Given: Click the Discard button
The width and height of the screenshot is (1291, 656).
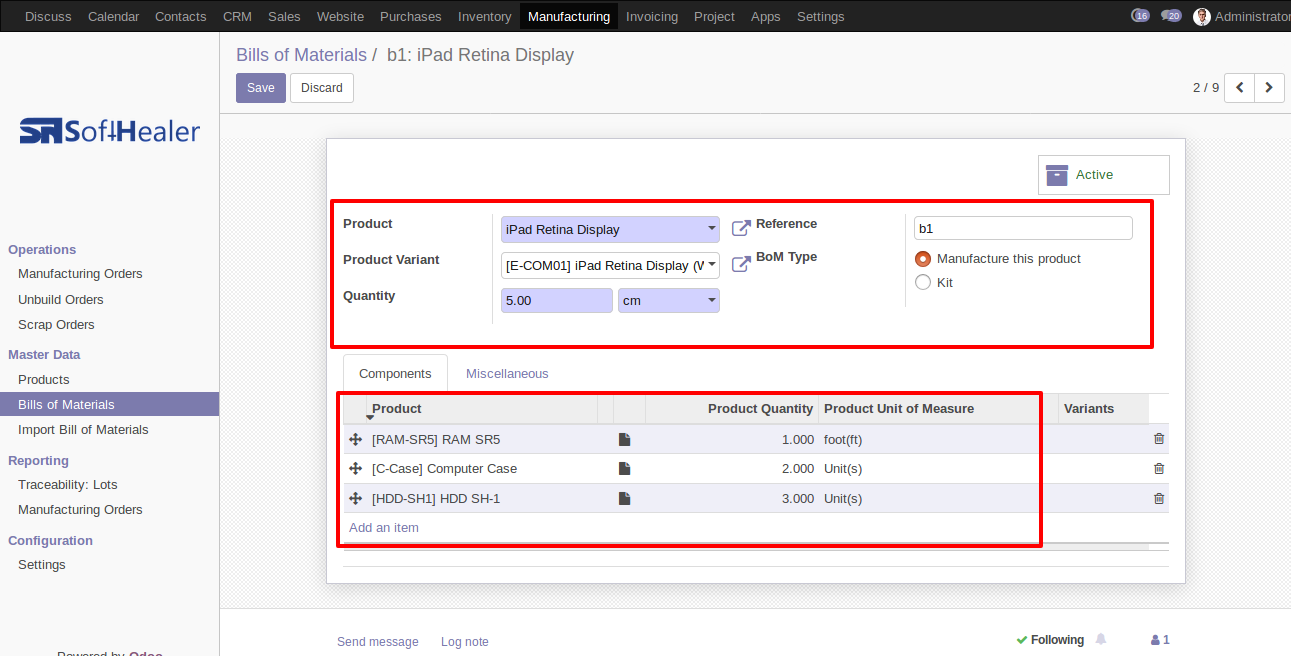Looking at the screenshot, I should (322, 88).
